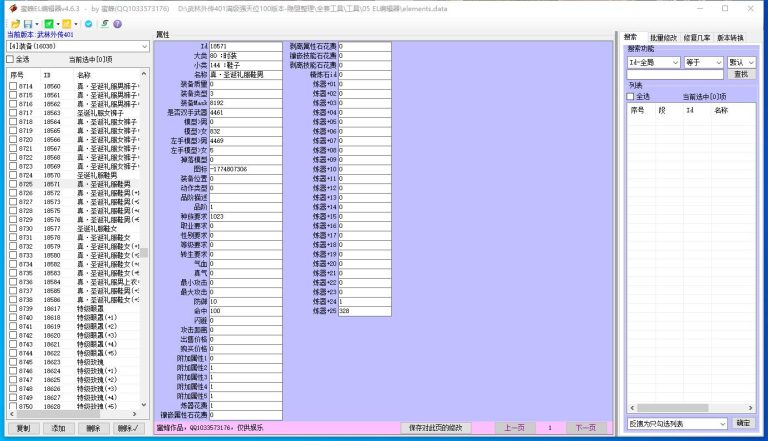This screenshot has width=768, height=441.
Task: Check the checkbox for row 8749
Action: pos(13,397)
